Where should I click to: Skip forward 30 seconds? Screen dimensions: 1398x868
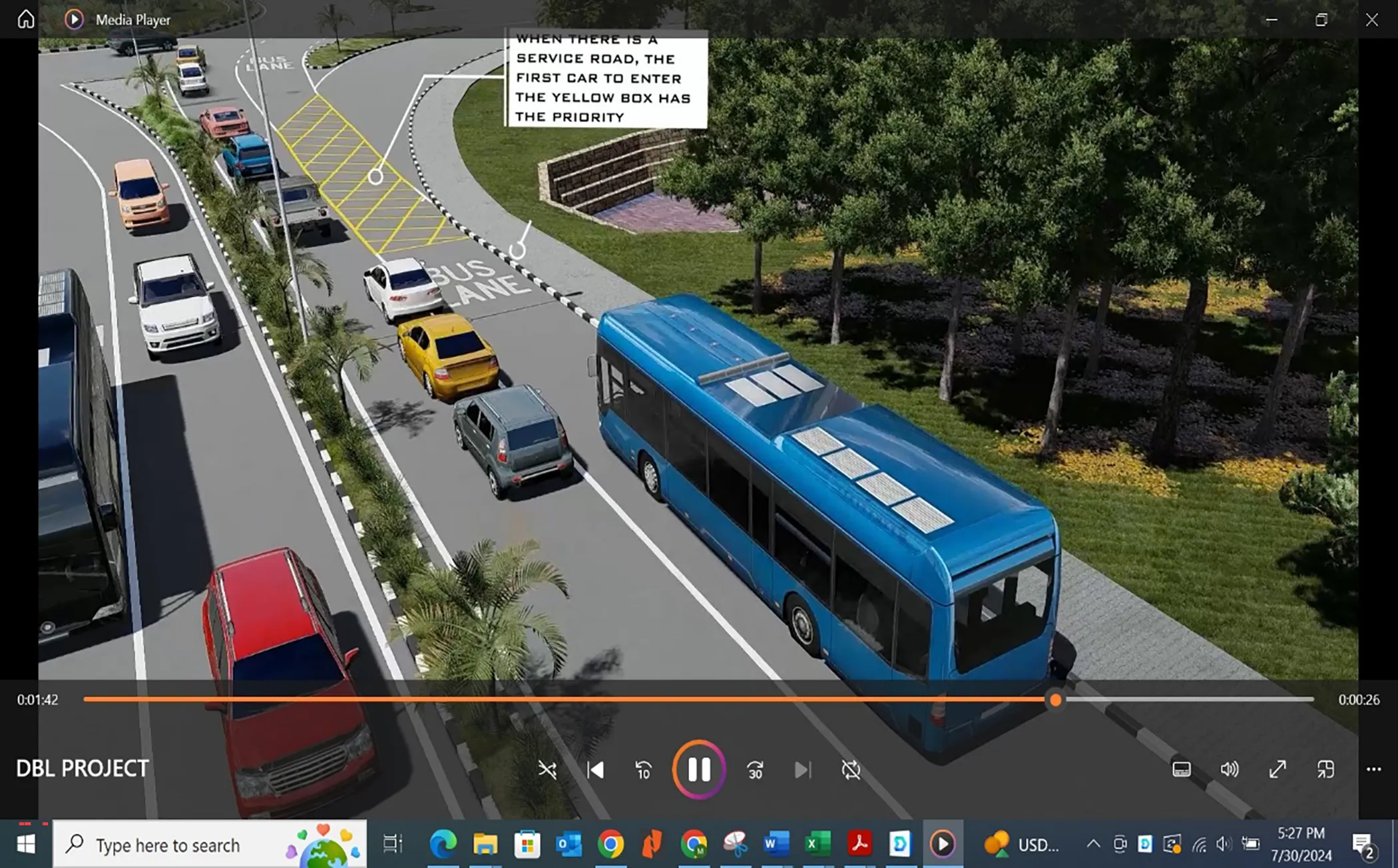(x=755, y=770)
